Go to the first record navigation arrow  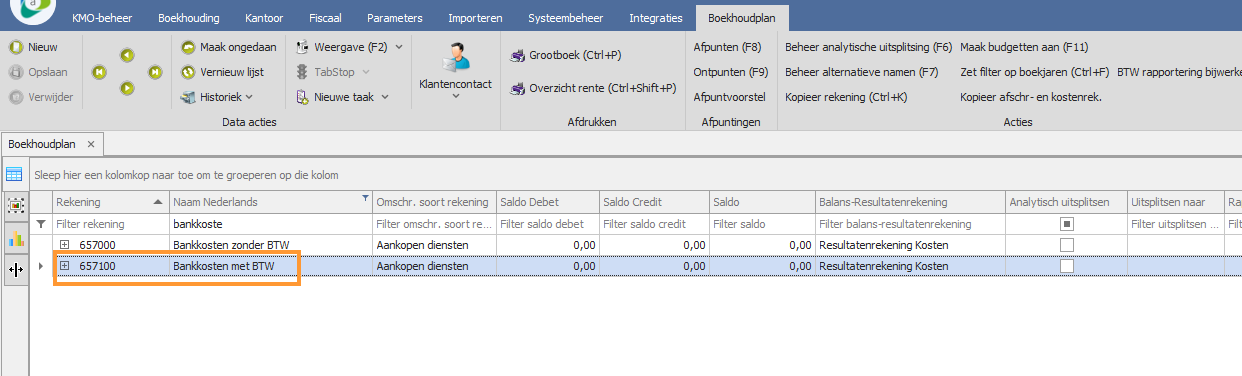(x=99, y=72)
